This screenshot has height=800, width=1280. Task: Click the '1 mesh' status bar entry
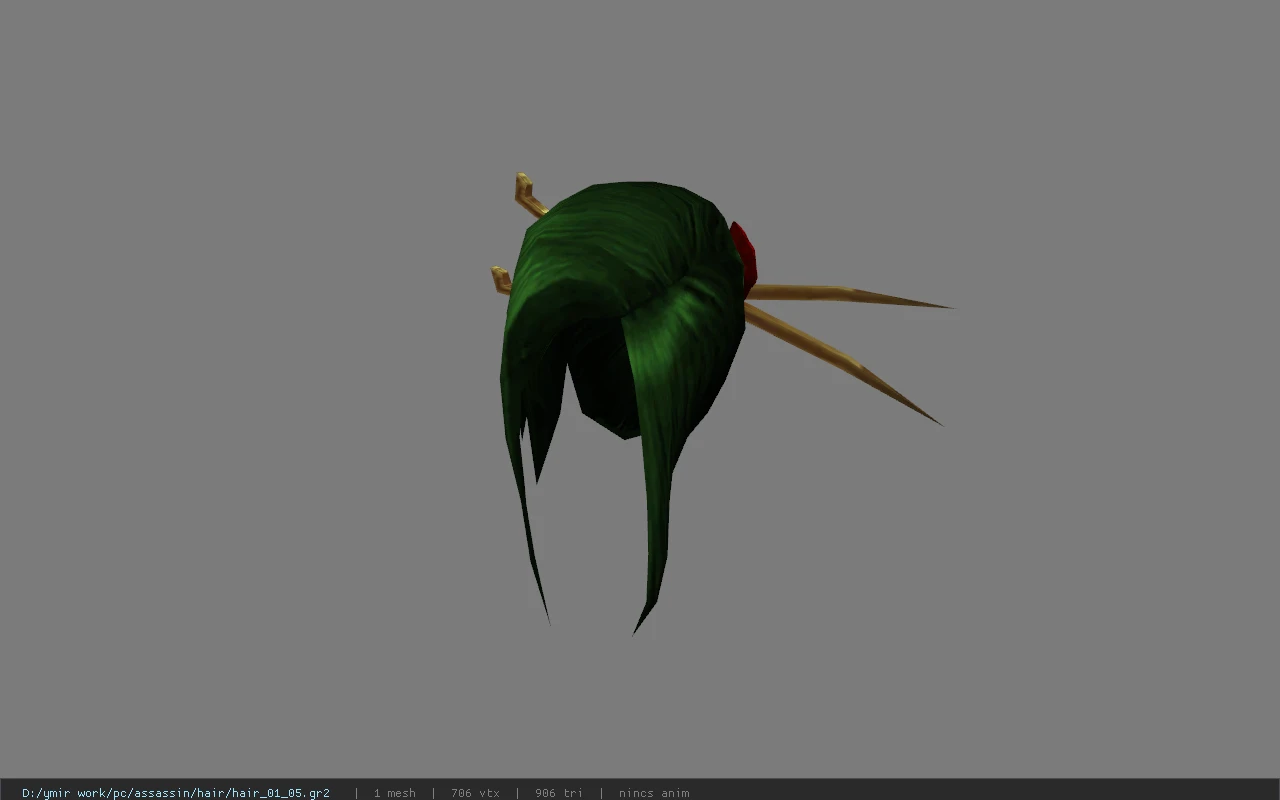(394, 793)
